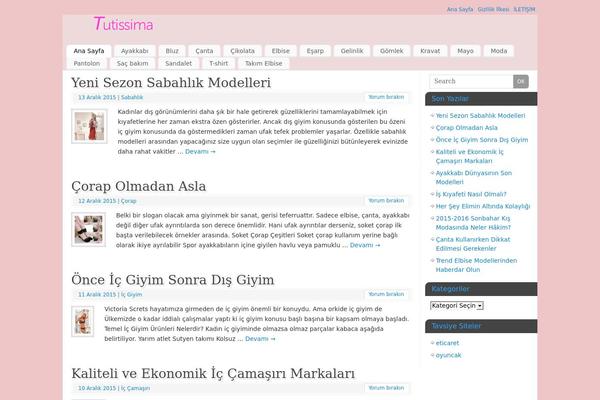The height and width of the screenshot is (400, 600).
Task: Select the Bluz tab
Action: pos(172,51)
